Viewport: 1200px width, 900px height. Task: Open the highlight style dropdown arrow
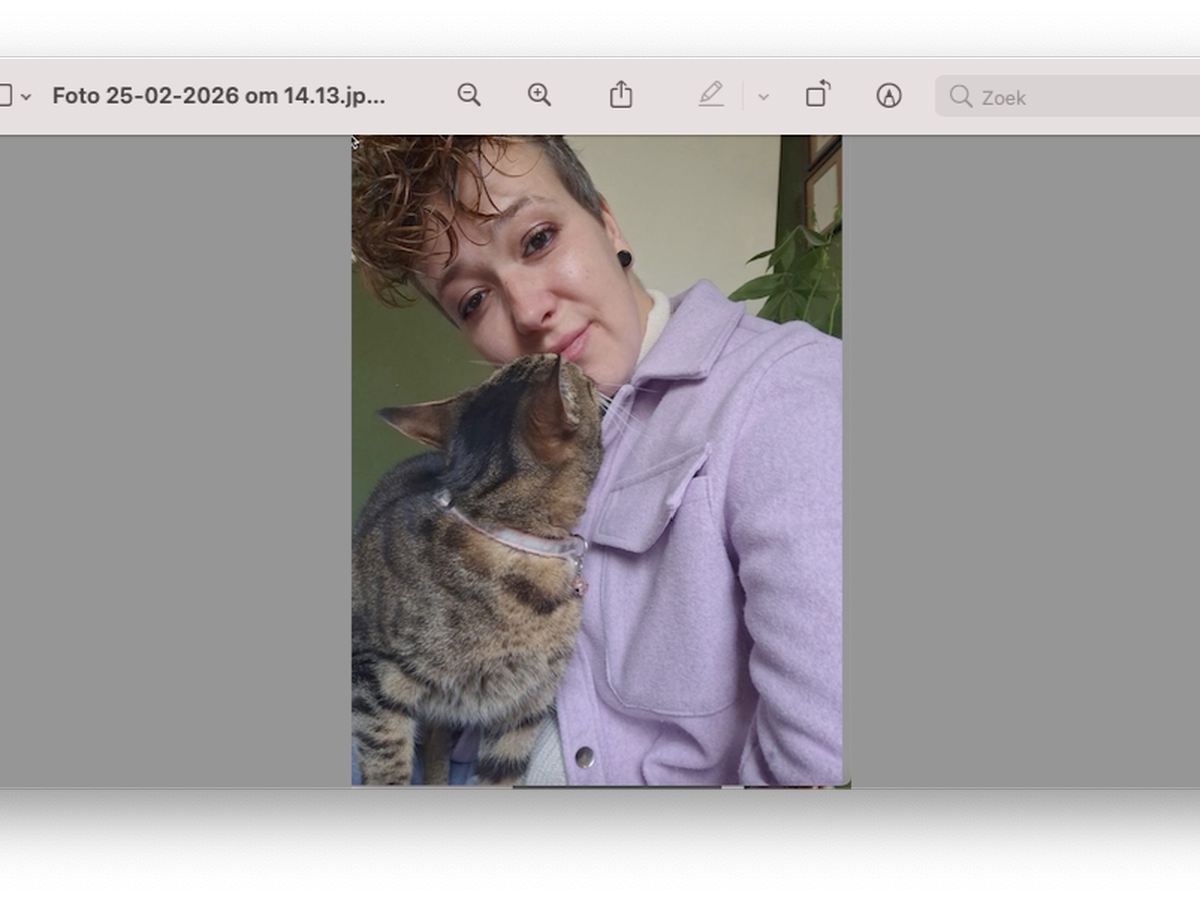(x=763, y=97)
